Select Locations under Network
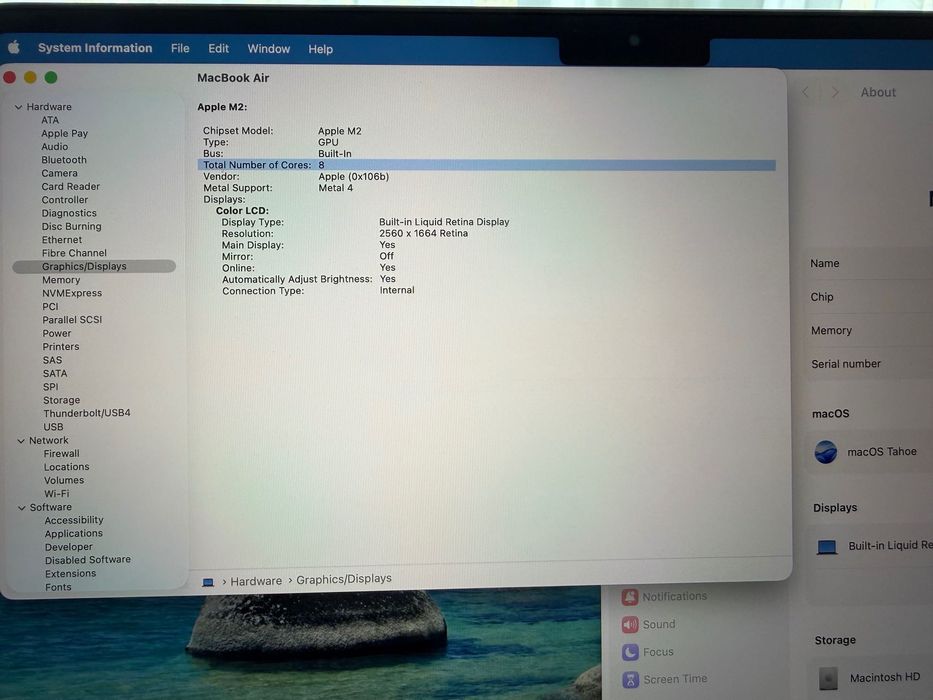The width and height of the screenshot is (933, 700). point(67,467)
